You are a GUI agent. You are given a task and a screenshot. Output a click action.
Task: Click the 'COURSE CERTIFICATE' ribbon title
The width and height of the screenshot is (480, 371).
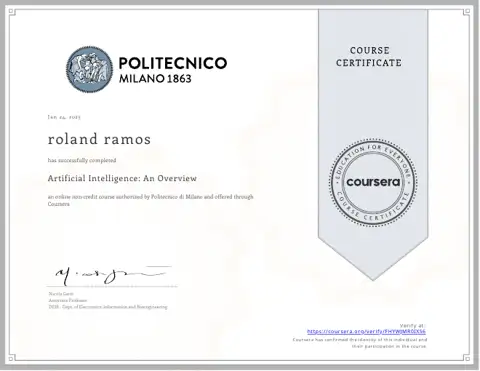pyautogui.click(x=369, y=56)
